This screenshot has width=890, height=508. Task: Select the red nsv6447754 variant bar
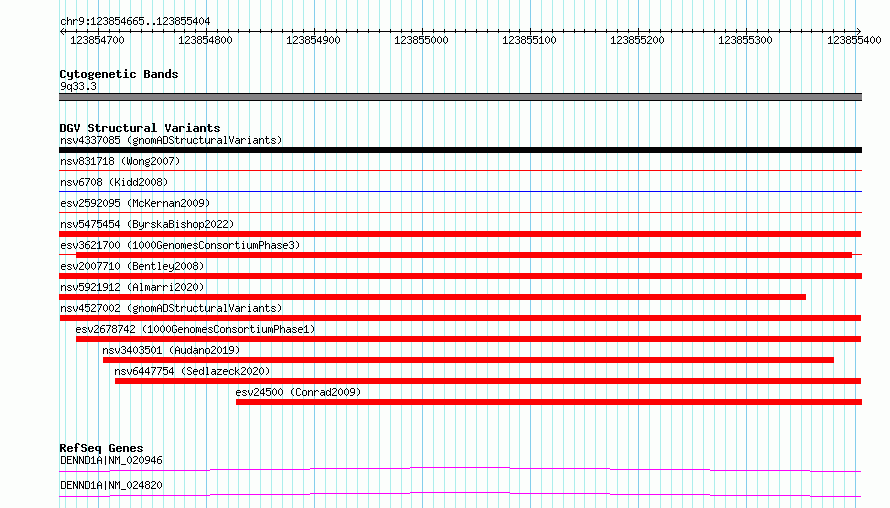488,381
